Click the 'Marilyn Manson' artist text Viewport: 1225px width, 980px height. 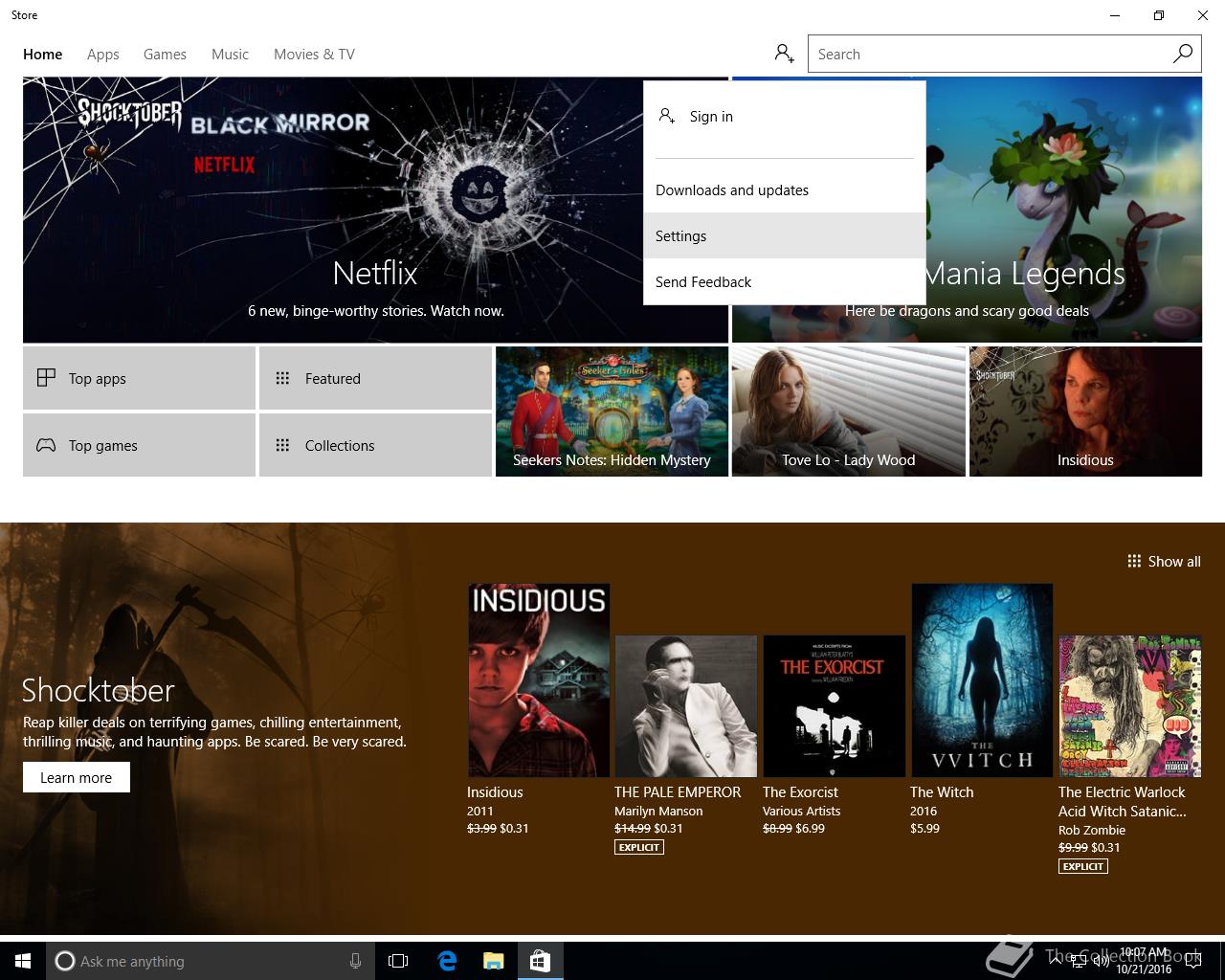[x=658, y=811]
